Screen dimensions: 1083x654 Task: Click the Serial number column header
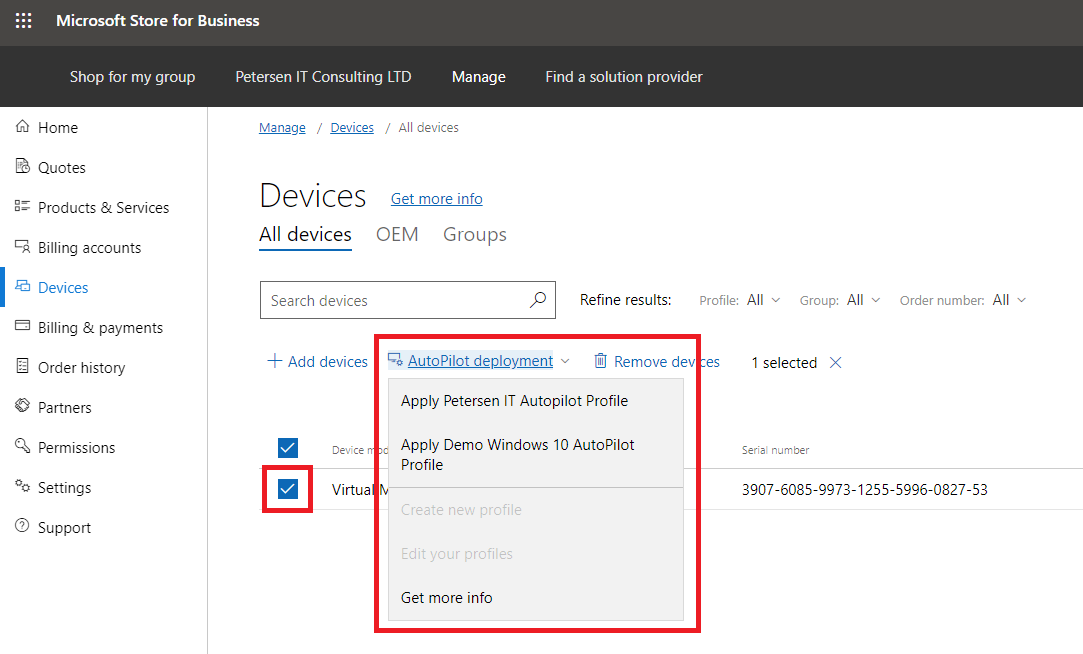coord(775,450)
